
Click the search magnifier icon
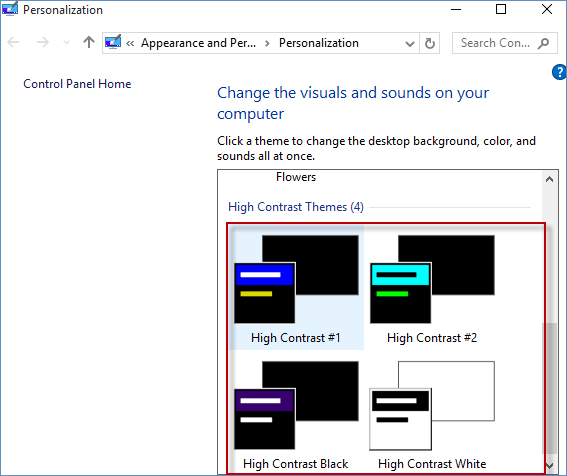[x=543, y=43]
